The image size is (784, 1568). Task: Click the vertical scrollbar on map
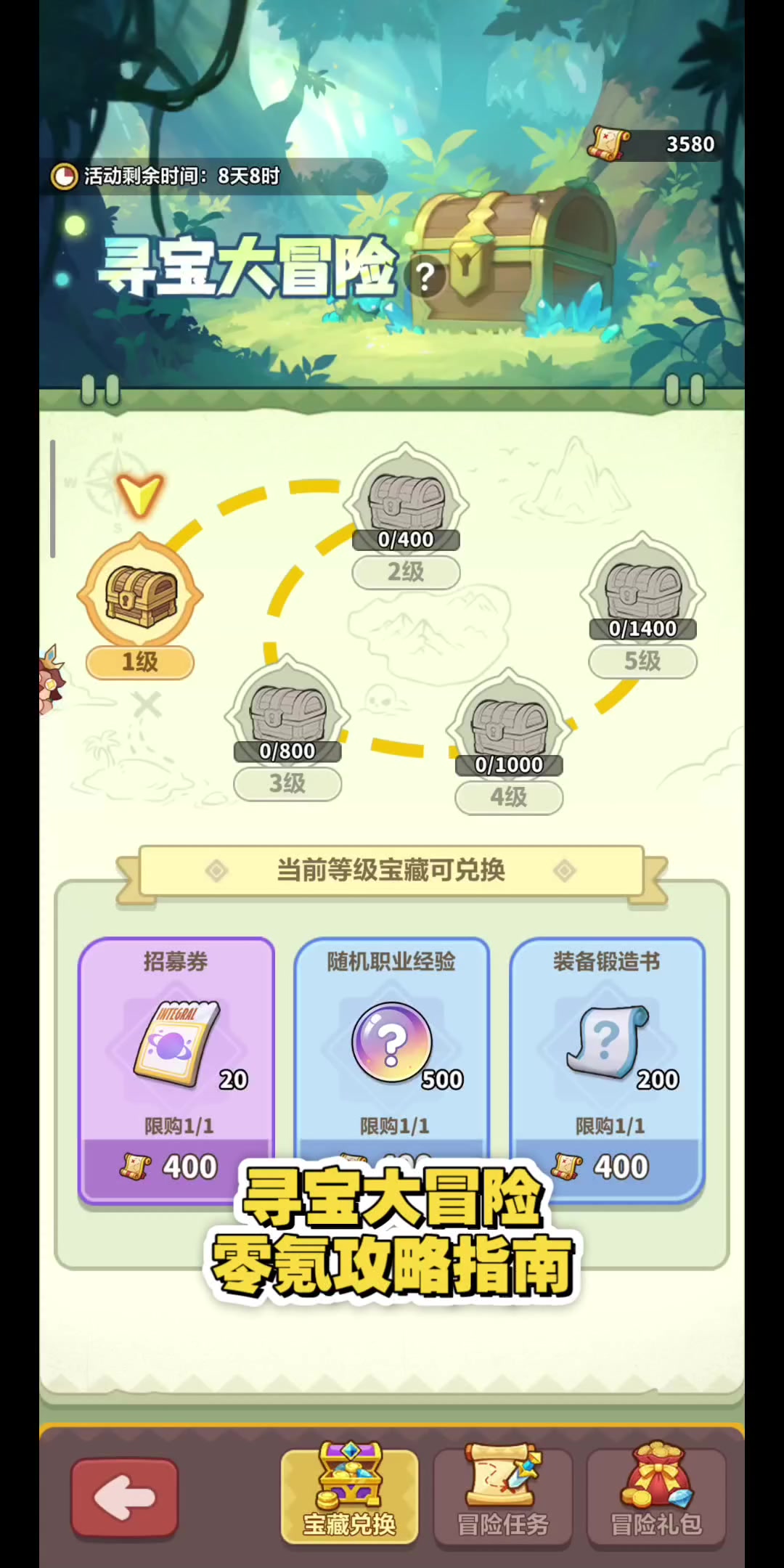click(x=52, y=499)
